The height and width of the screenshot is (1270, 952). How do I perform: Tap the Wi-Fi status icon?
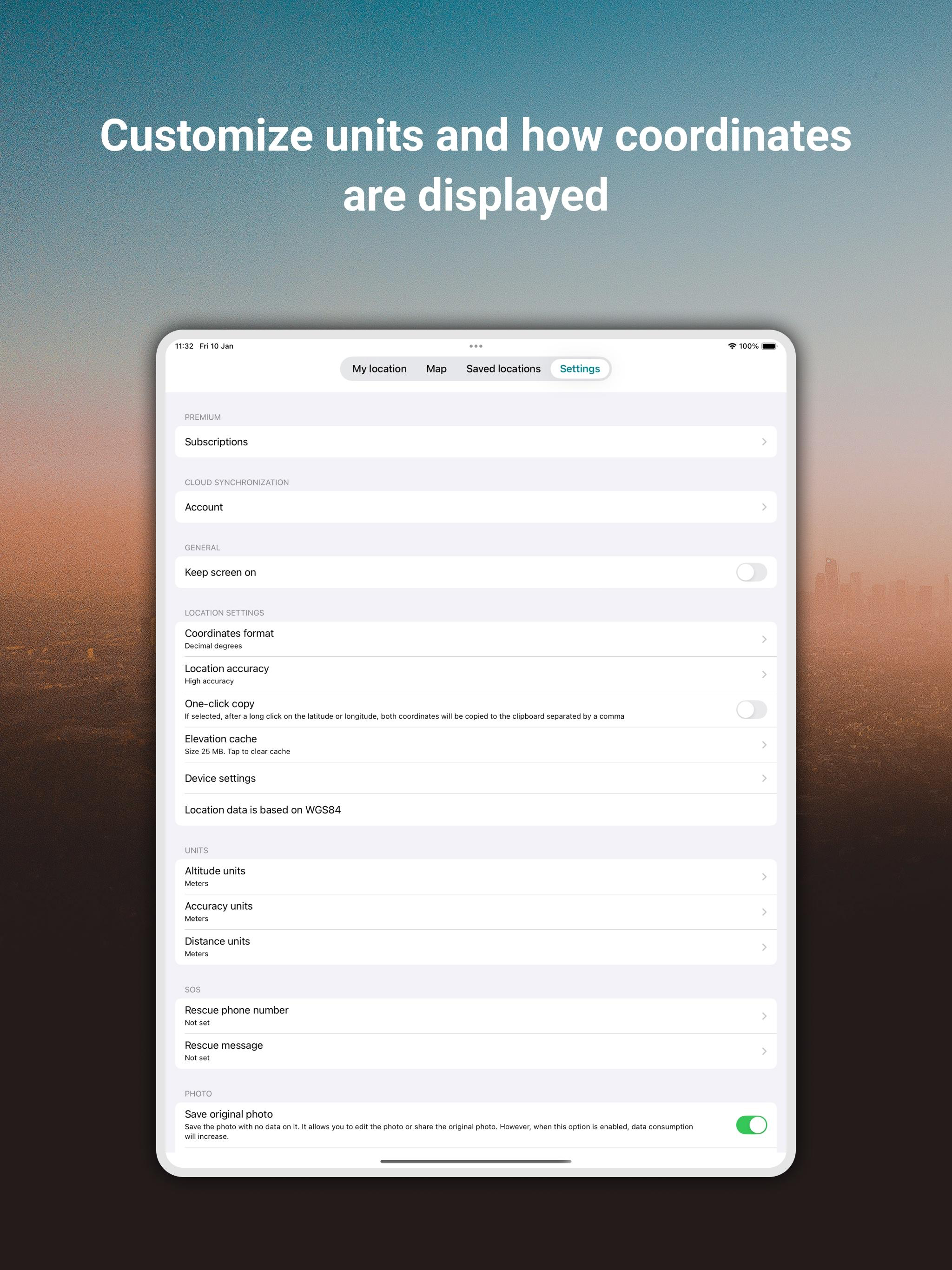coord(732,346)
